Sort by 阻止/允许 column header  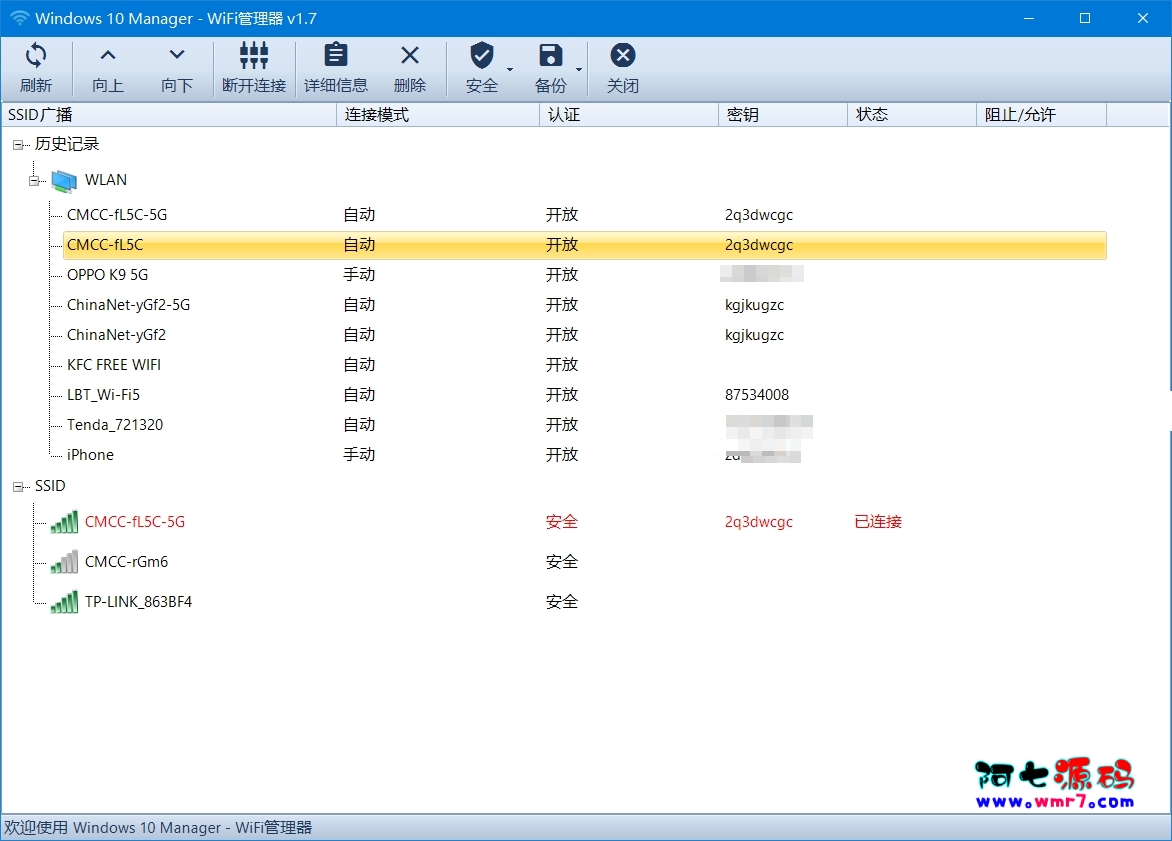(1041, 114)
